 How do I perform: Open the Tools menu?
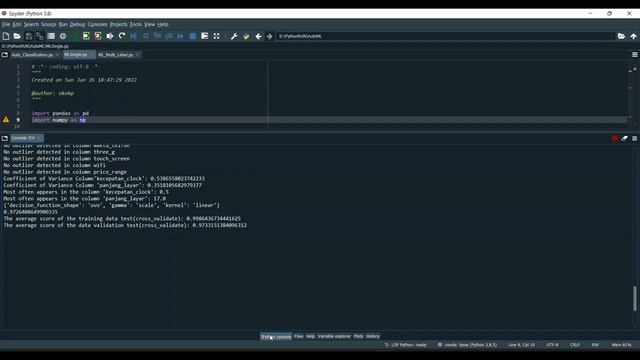coord(136,24)
